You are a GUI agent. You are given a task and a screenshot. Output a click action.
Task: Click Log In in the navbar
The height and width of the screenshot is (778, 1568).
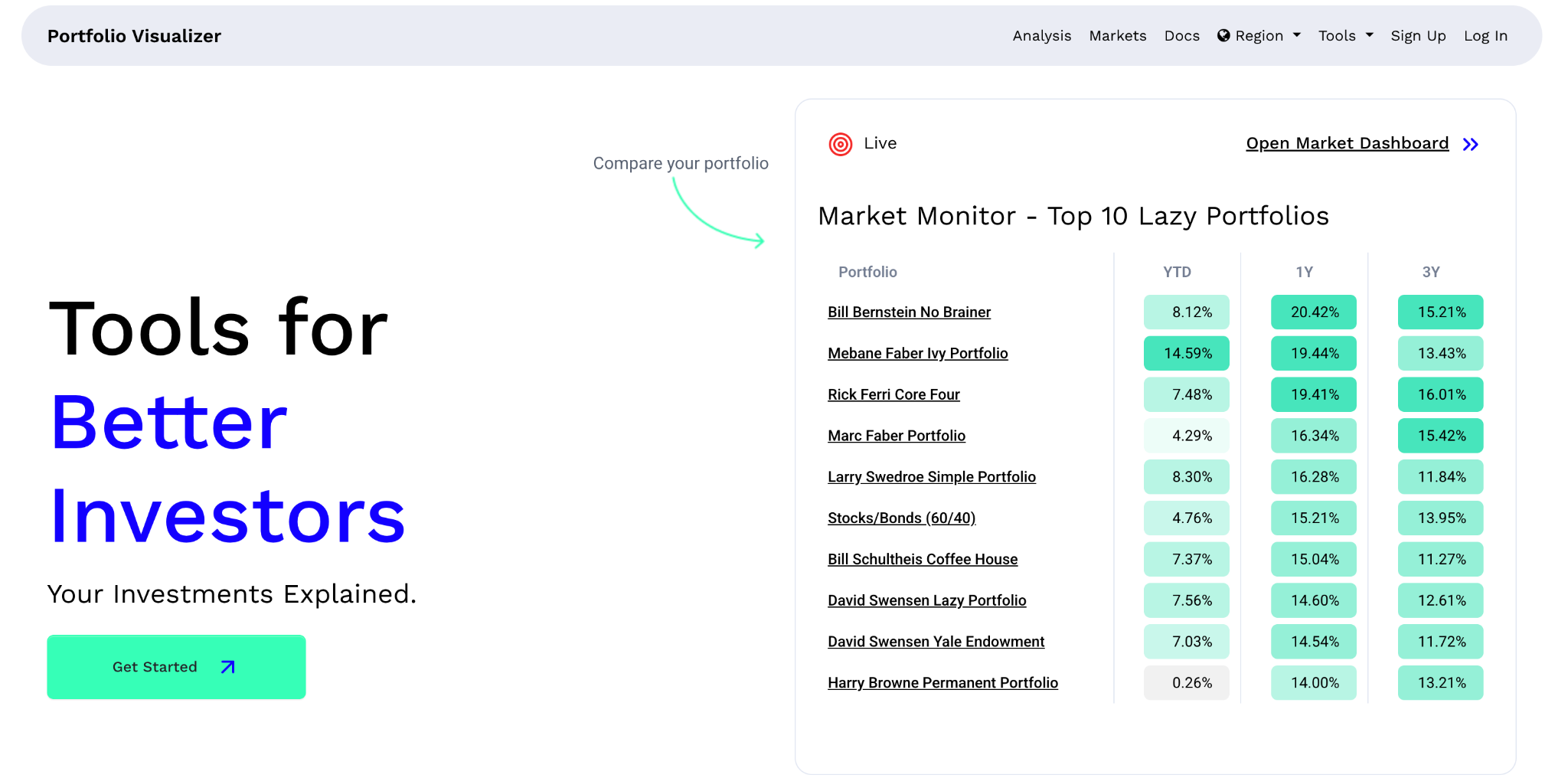(1485, 36)
